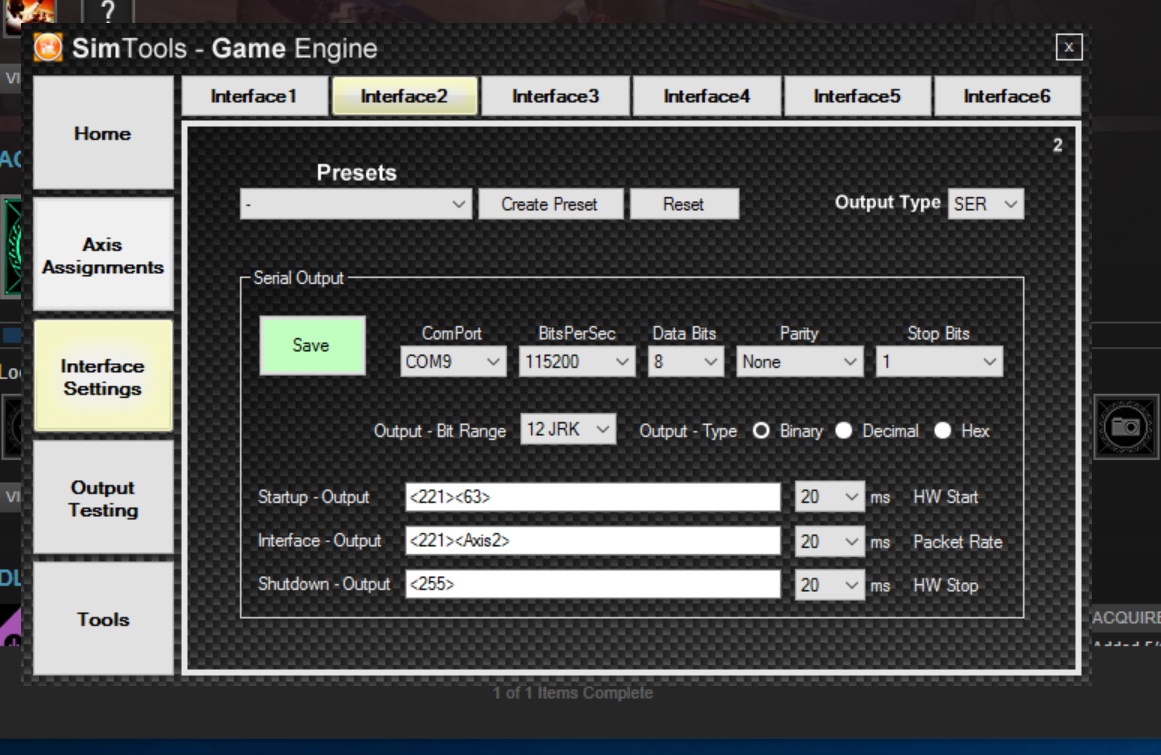Open the BitsPerSec 115200 dropdown

coord(577,362)
